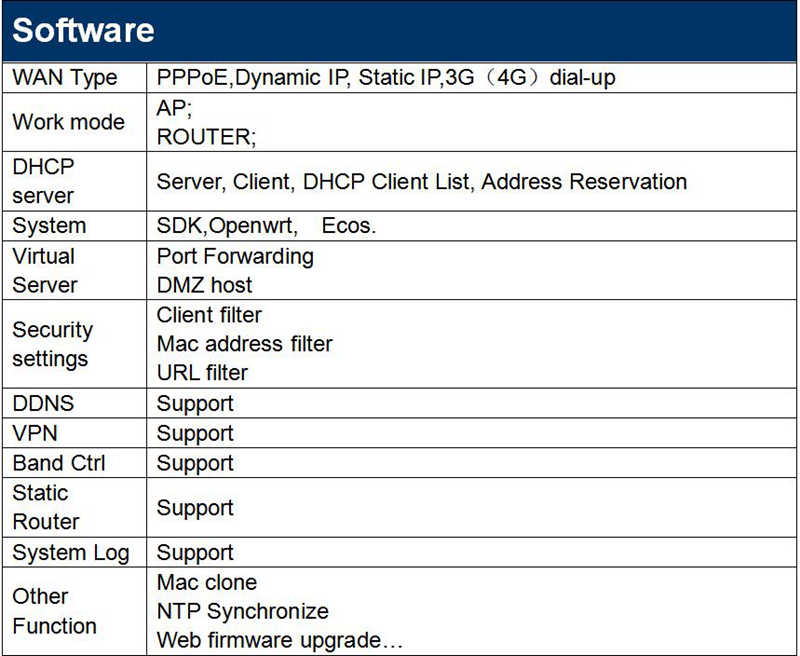Viewport: 800px width, 656px height.
Task: Click the ROUTER; work mode entry
Action: click(206, 137)
